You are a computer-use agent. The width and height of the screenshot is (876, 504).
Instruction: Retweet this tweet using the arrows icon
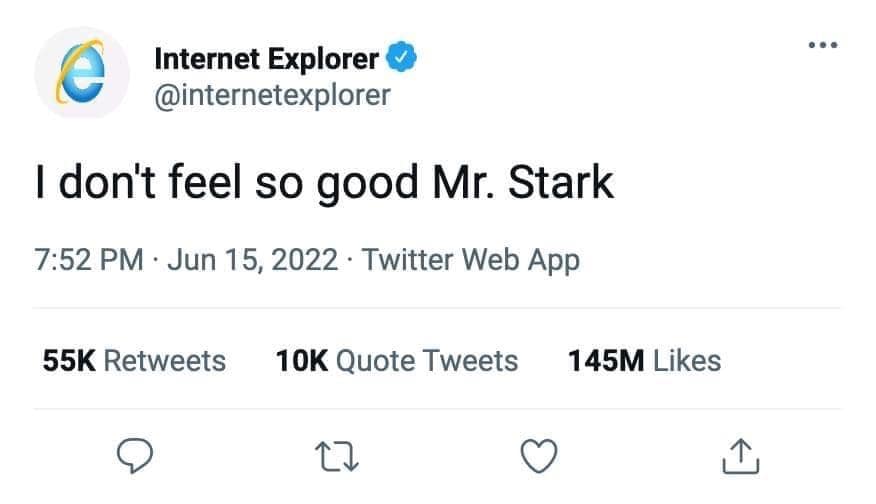tap(337, 457)
